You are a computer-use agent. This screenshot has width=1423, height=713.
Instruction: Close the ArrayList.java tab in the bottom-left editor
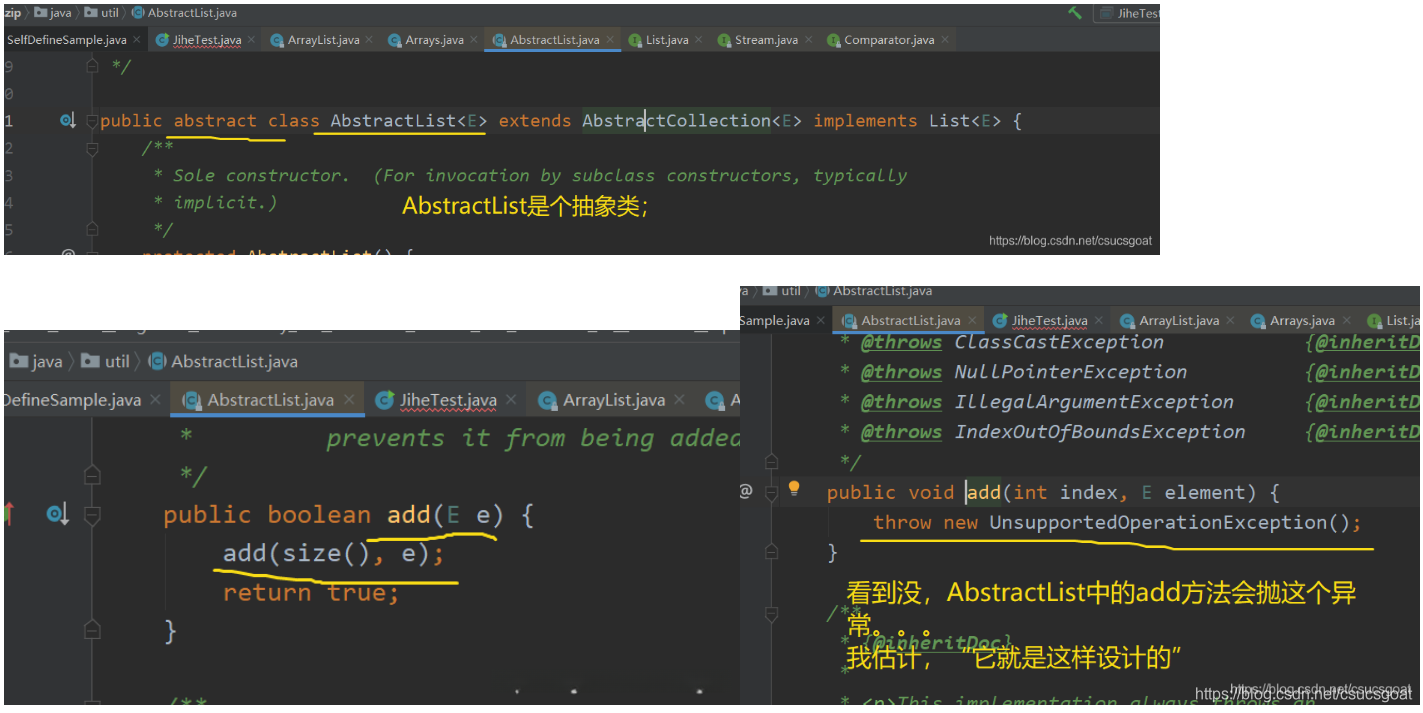point(679,400)
